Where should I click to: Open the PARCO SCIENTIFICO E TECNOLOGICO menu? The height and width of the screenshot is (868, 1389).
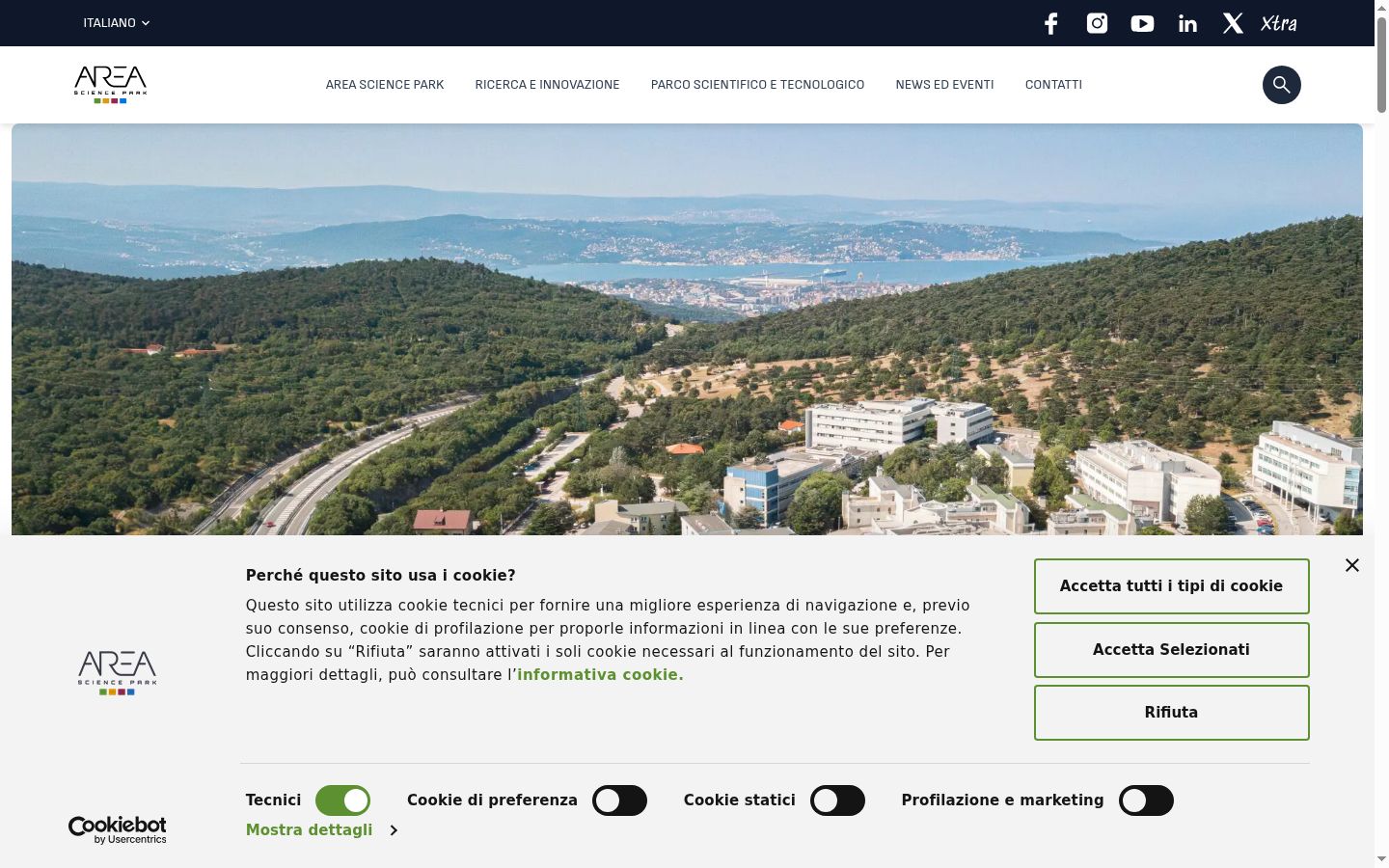click(x=757, y=85)
